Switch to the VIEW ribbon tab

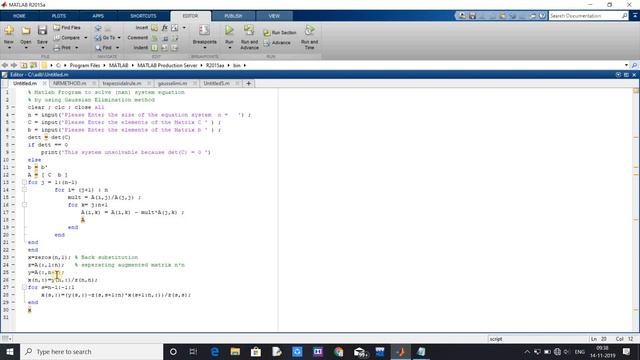[x=274, y=16]
